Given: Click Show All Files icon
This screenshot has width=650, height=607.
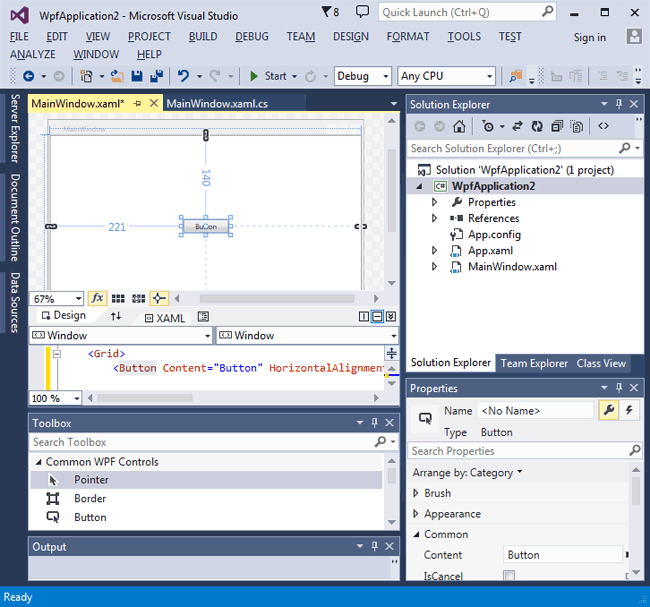Looking at the screenshot, I should (x=577, y=126).
